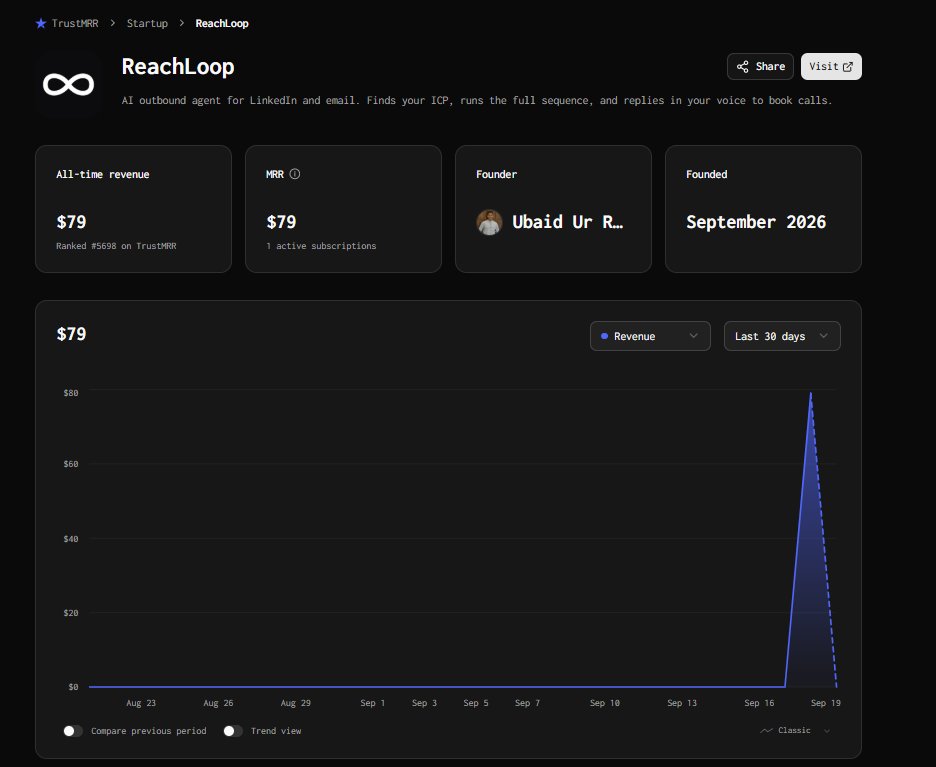Open the Revenue metric dropdown
936x767 pixels.
pyautogui.click(x=650, y=336)
